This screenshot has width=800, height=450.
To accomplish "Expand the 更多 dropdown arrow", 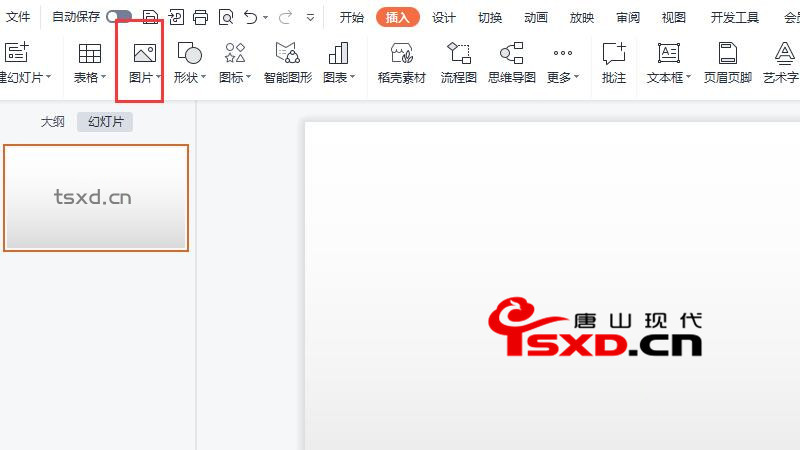I will [x=577, y=77].
